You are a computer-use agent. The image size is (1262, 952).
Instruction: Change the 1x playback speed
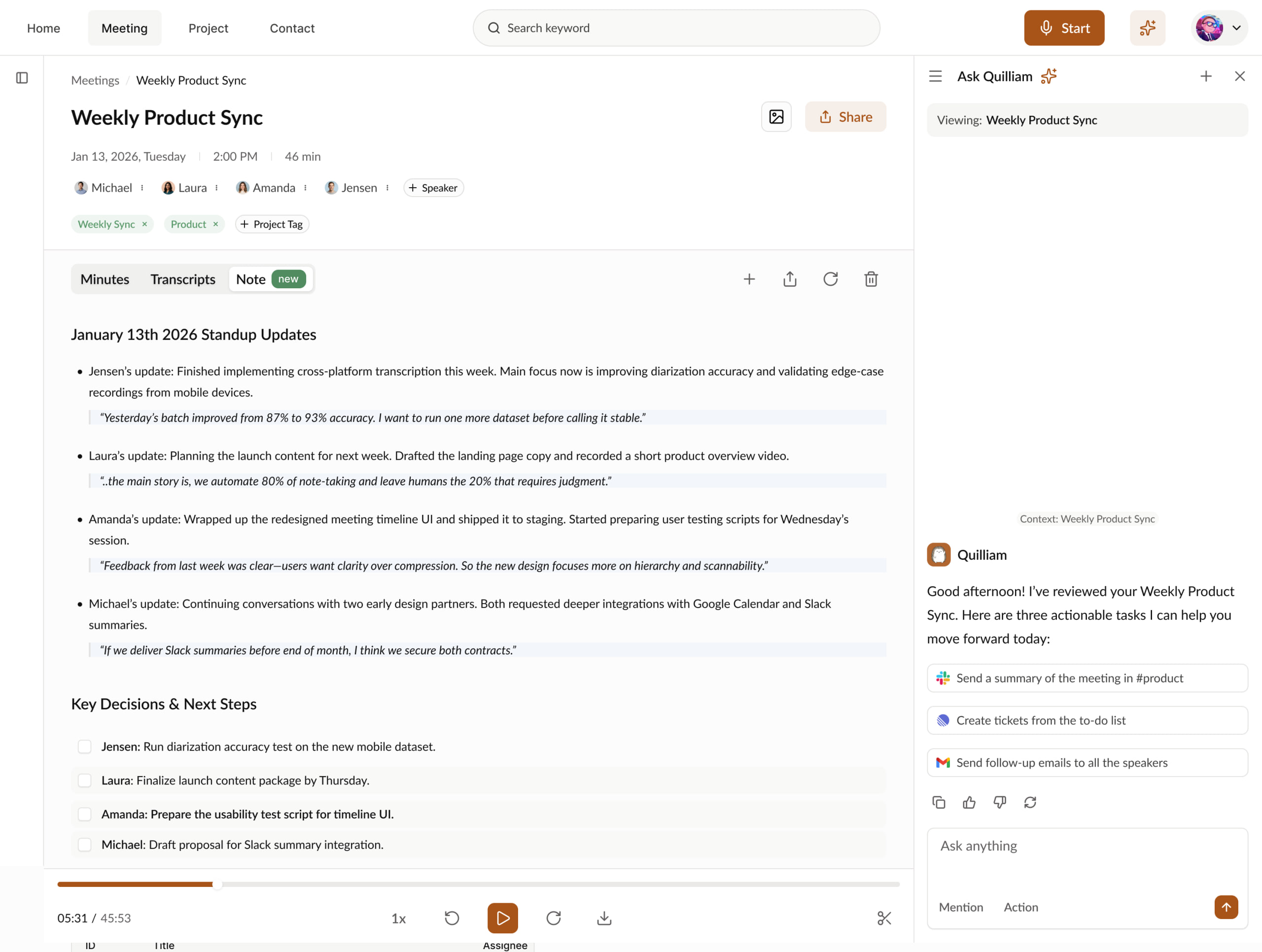(398, 918)
